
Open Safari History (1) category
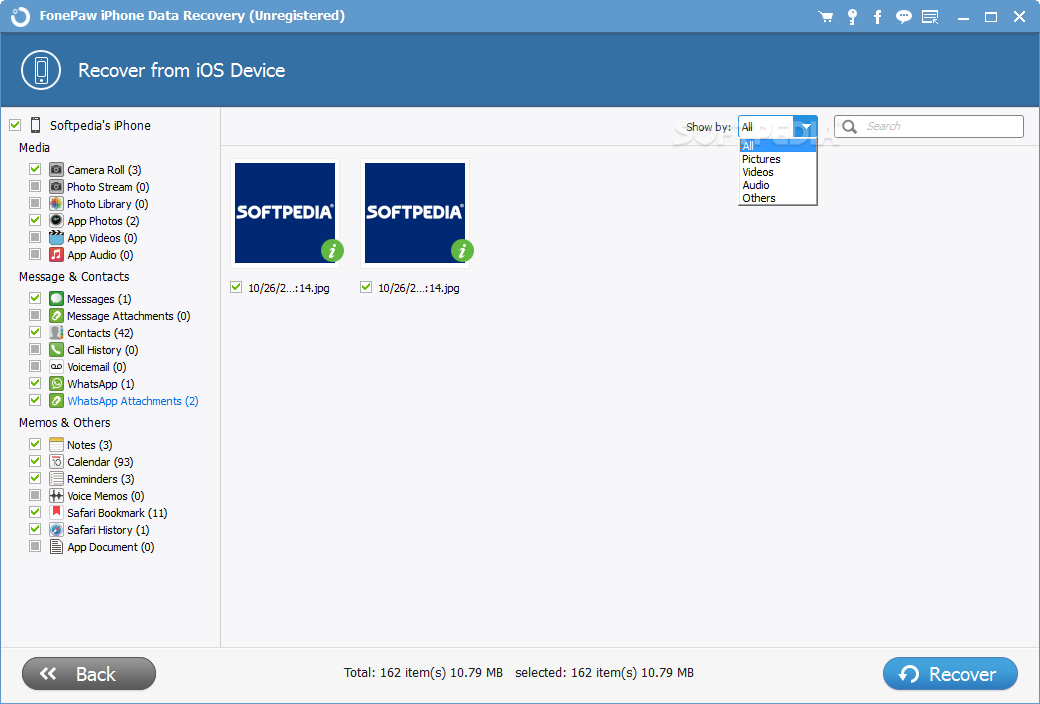coord(108,530)
